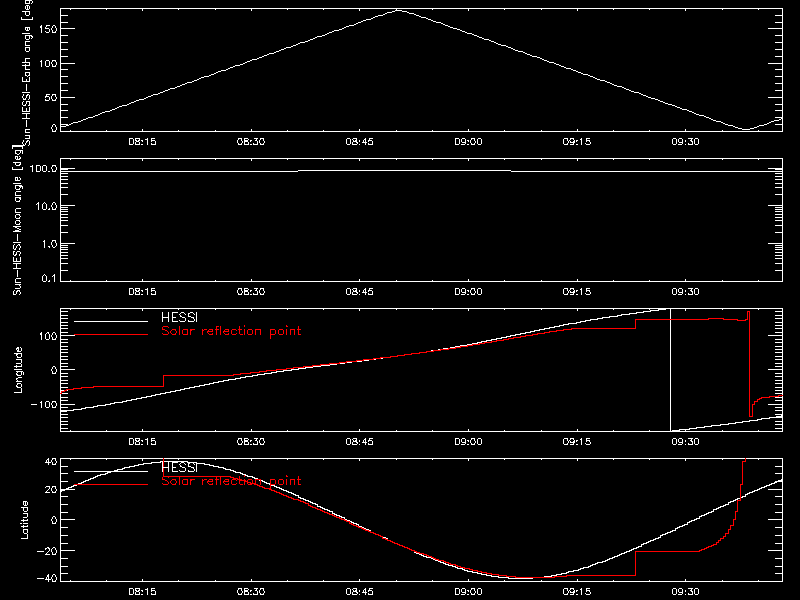Click 09:15 time label under Latitude plot
This screenshot has width=800, height=600.
coord(577,591)
